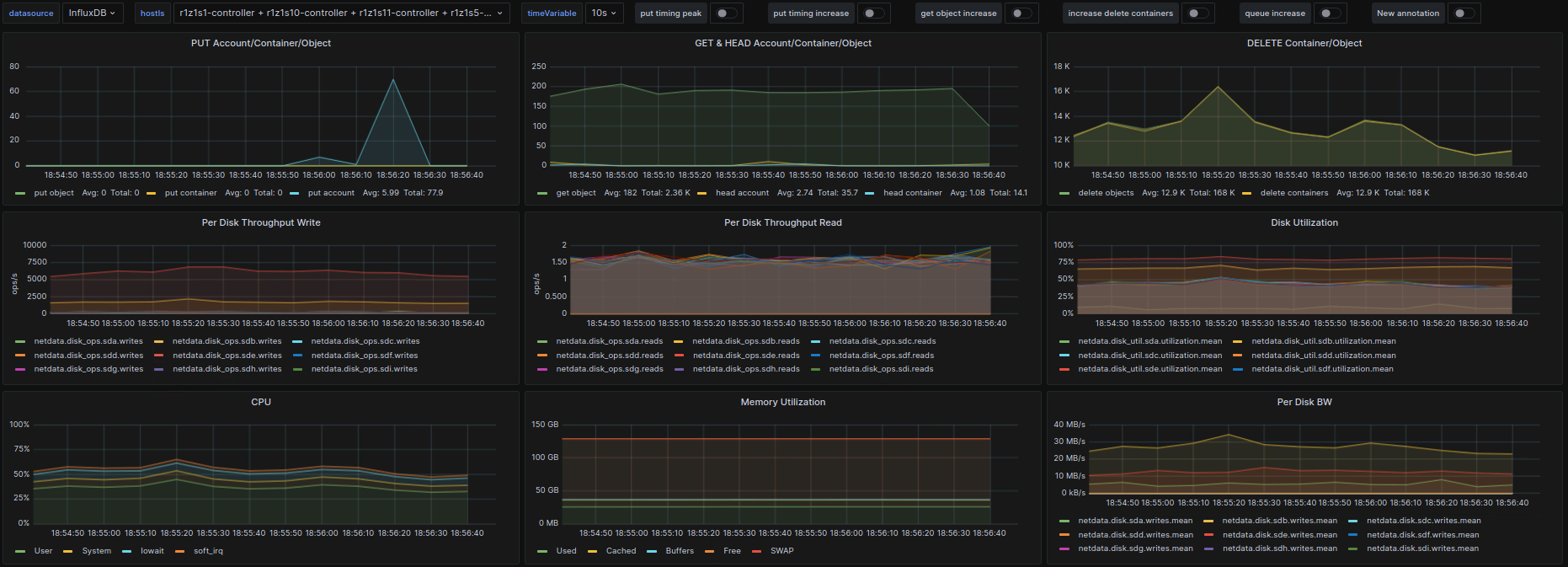Open the PUT Account/Container/Object panel title menu
This screenshot has height=567, width=1568.
click(x=261, y=43)
